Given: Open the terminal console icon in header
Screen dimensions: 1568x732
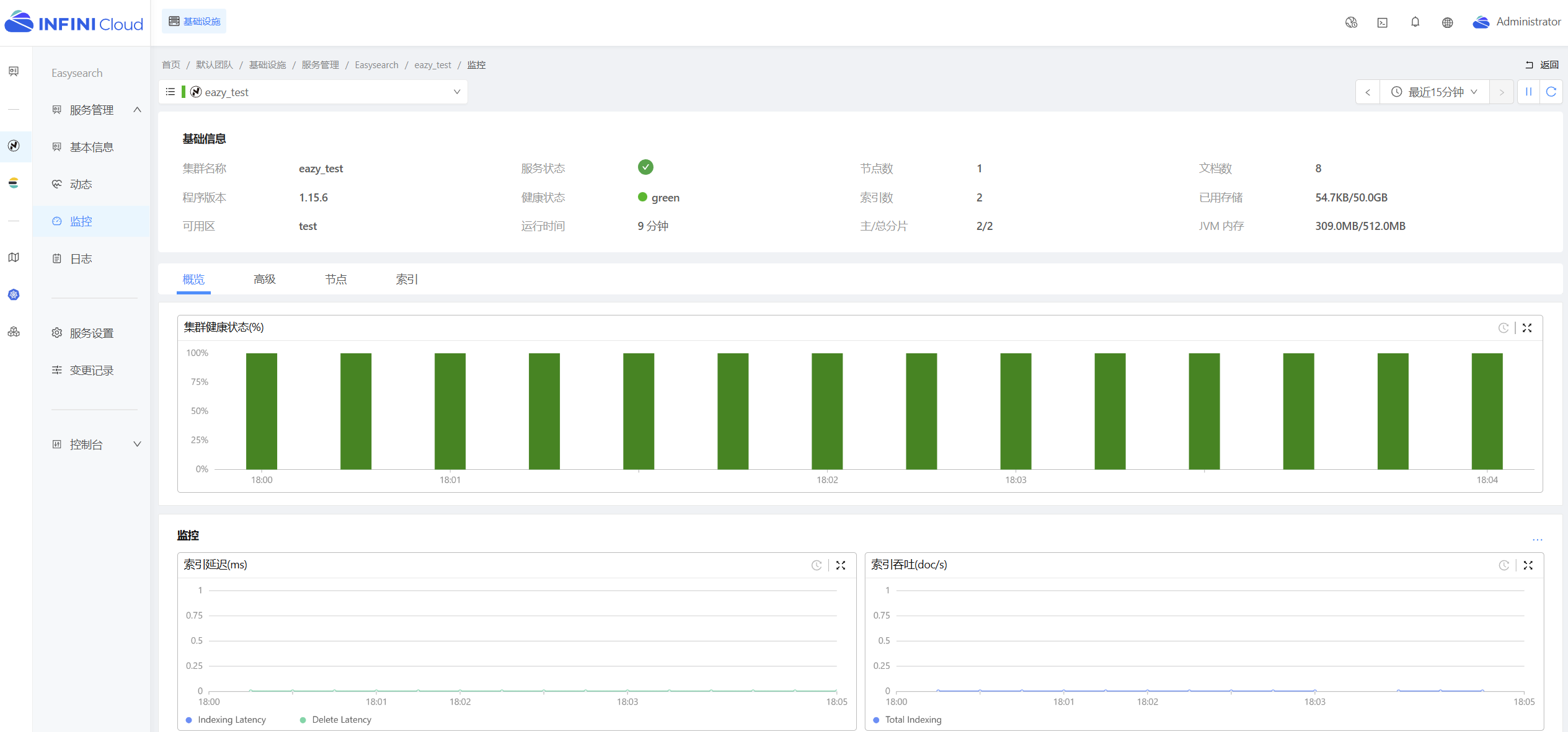Looking at the screenshot, I should (1383, 22).
